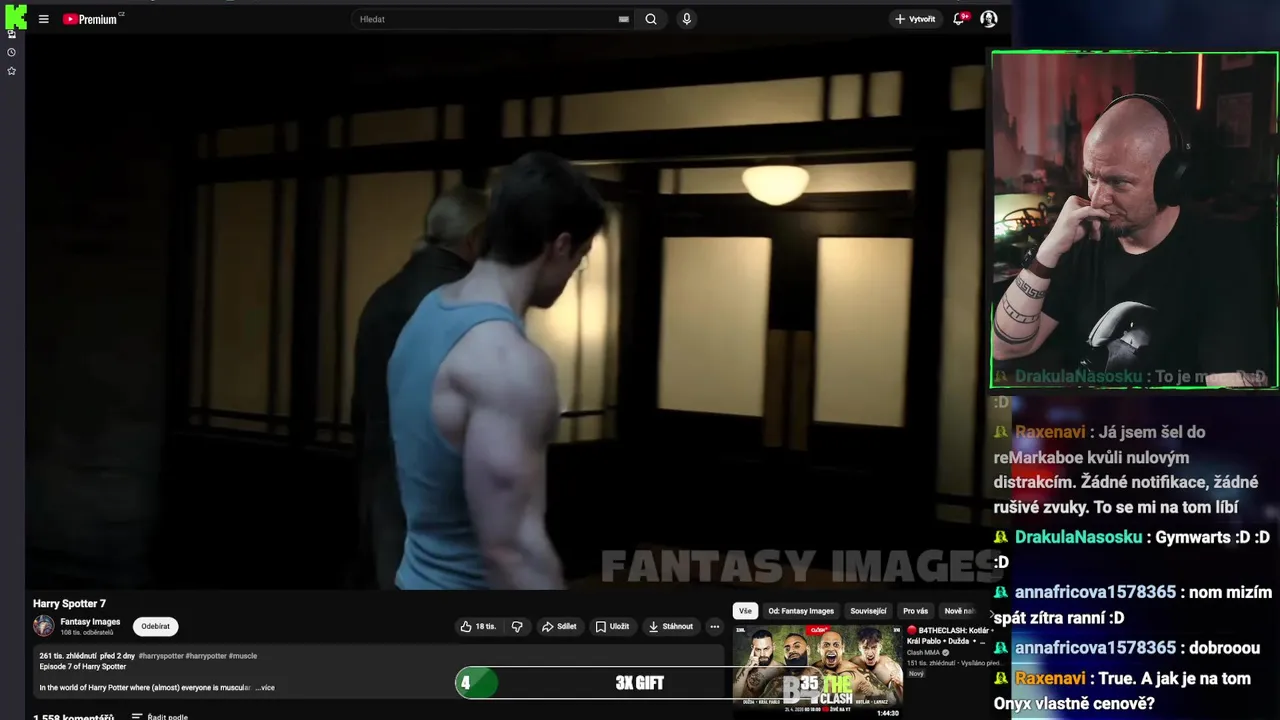Screen dimensions: 1280x720
Task: Start voice search with microphone
Action: pyautogui.click(x=686, y=19)
